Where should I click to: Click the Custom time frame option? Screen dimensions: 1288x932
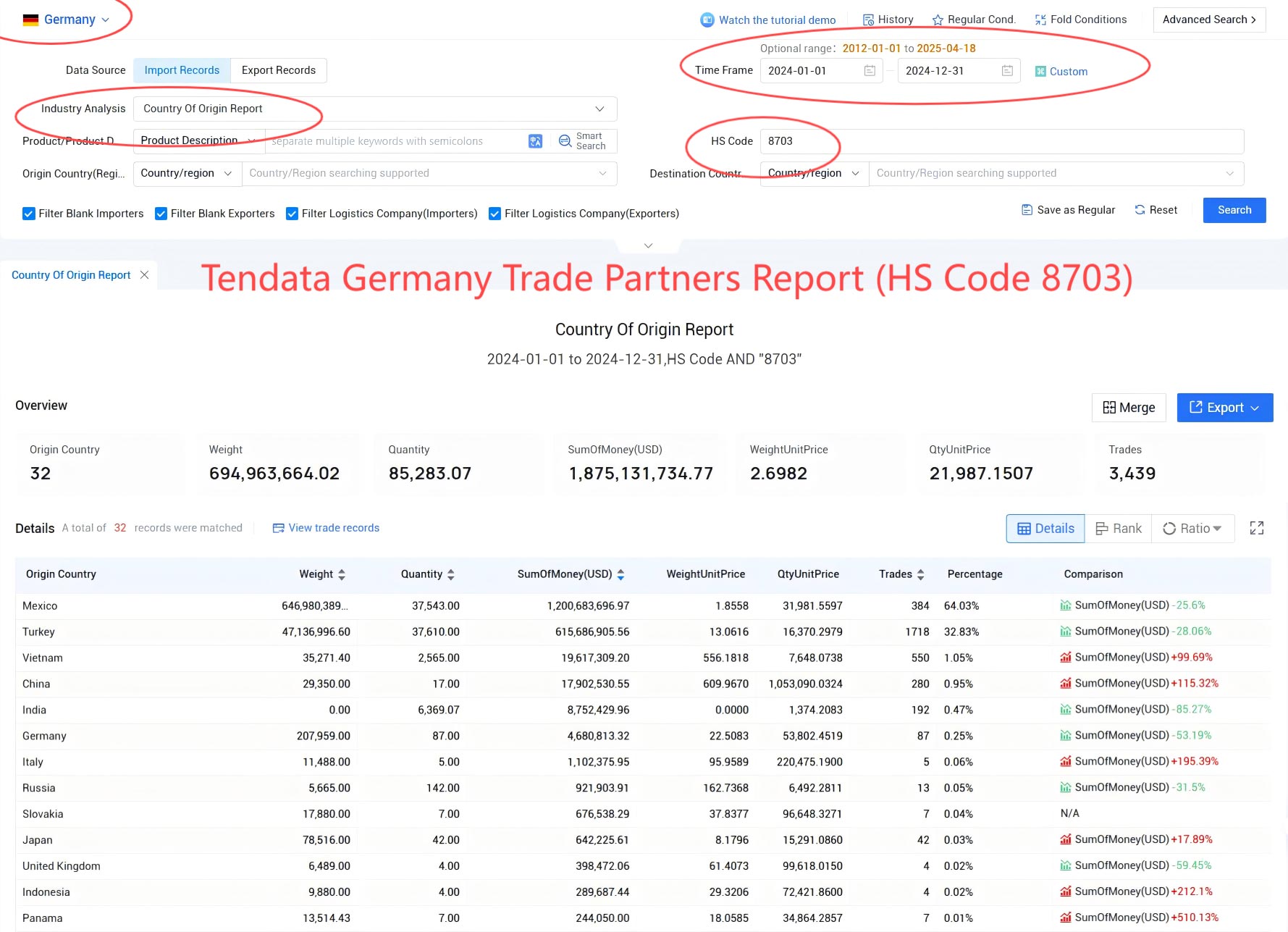tap(1061, 71)
